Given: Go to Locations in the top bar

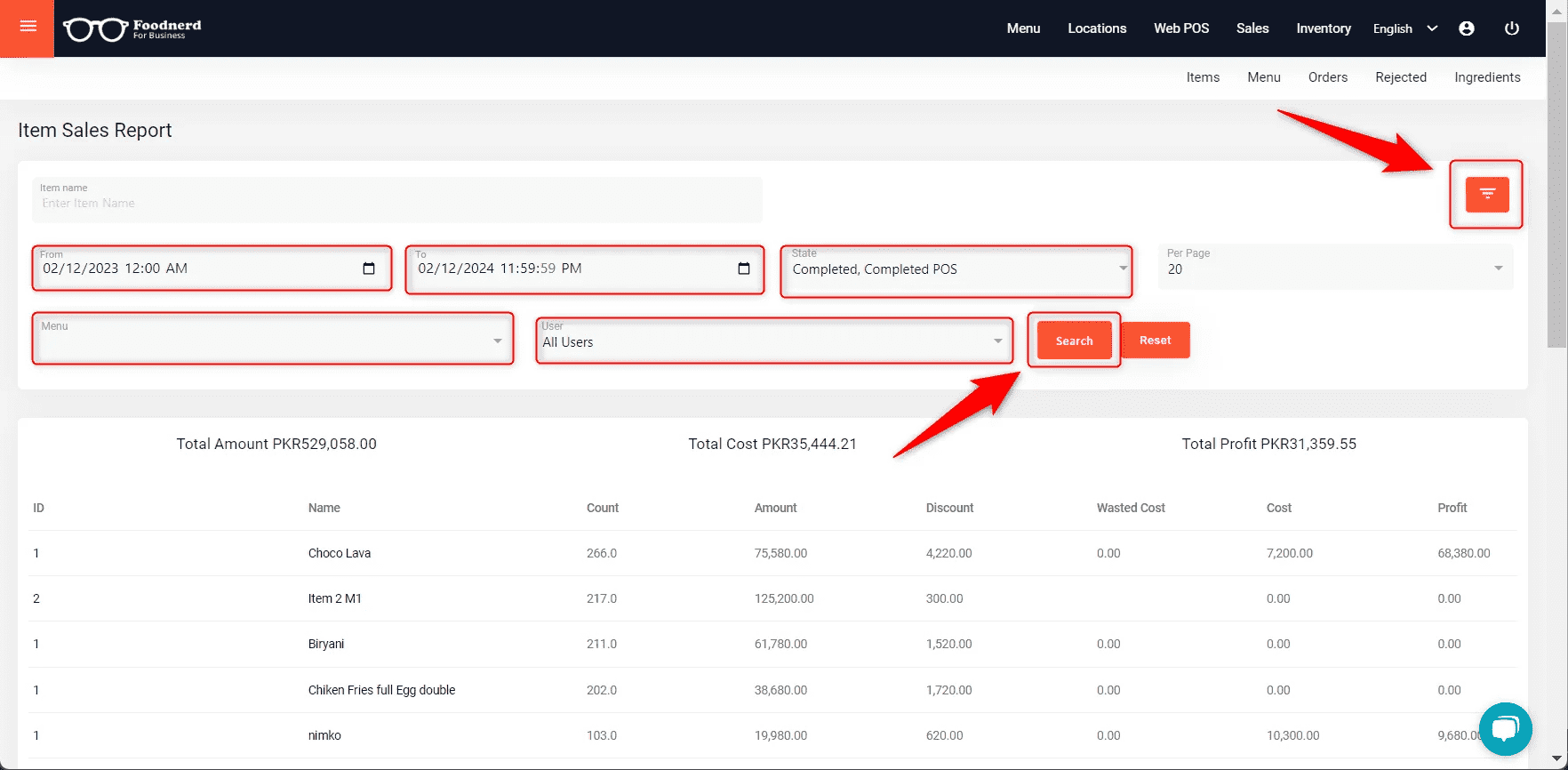Looking at the screenshot, I should (x=1097, y=28).
